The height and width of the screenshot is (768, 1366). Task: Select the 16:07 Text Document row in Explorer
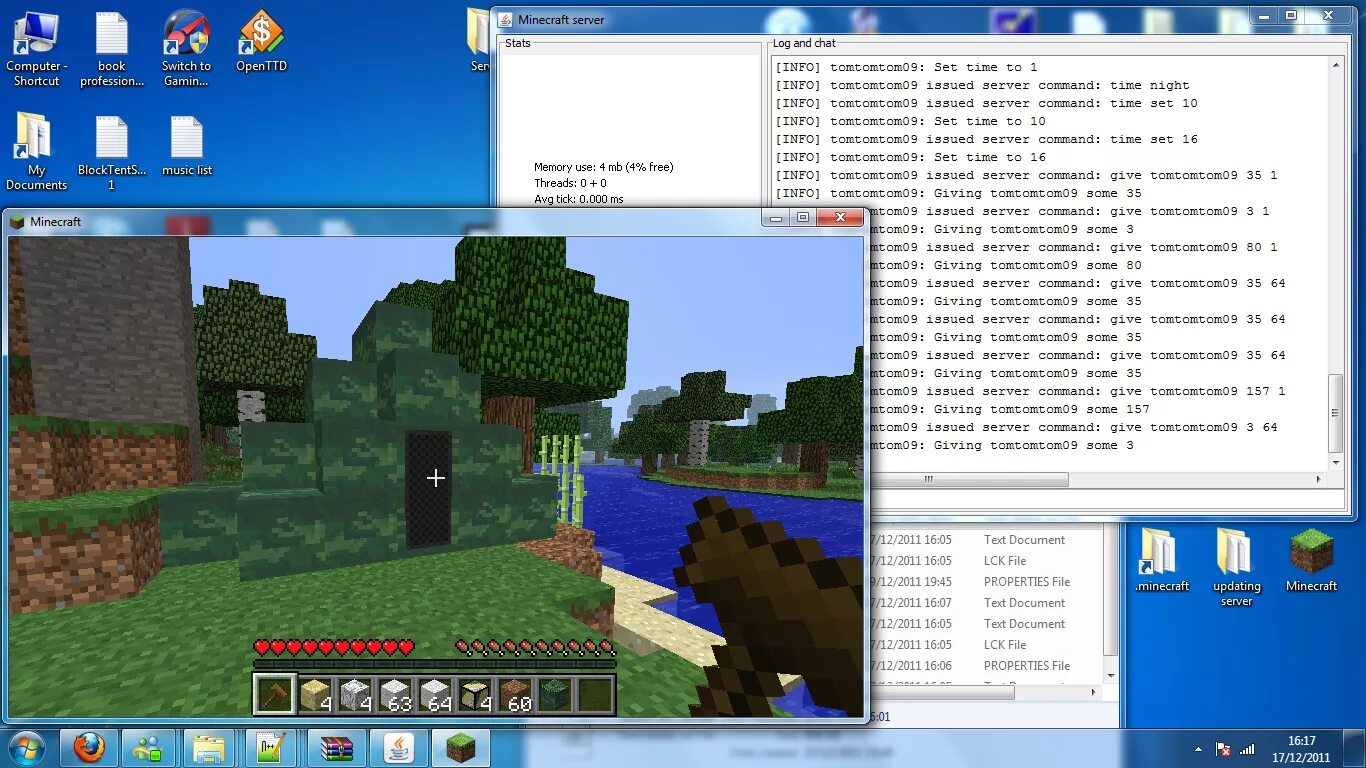point(985,602)
